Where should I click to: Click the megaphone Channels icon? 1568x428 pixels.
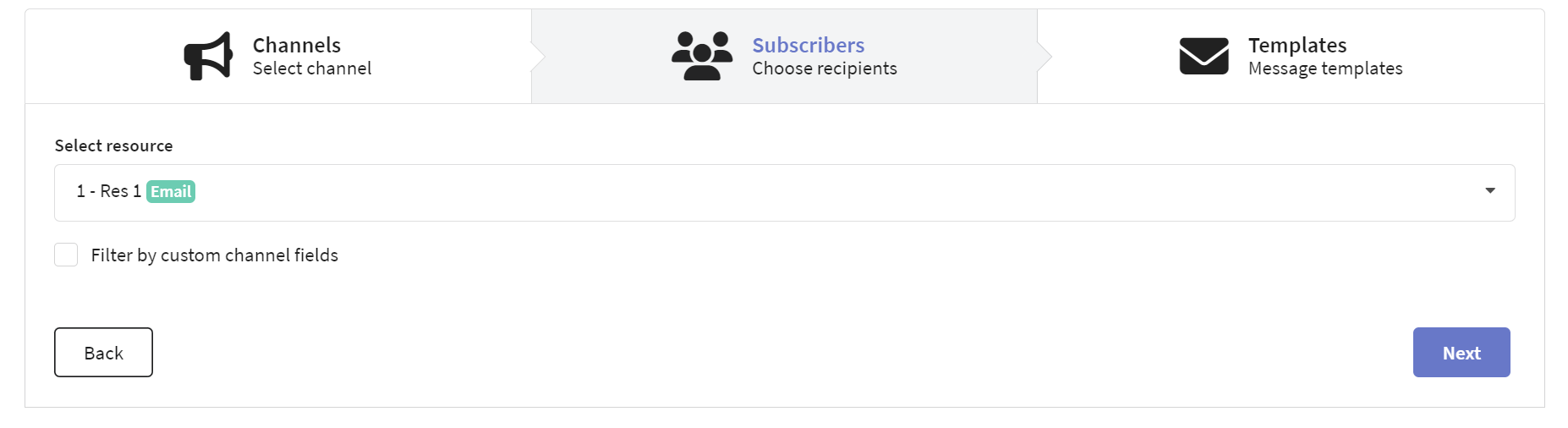point(208,56)
